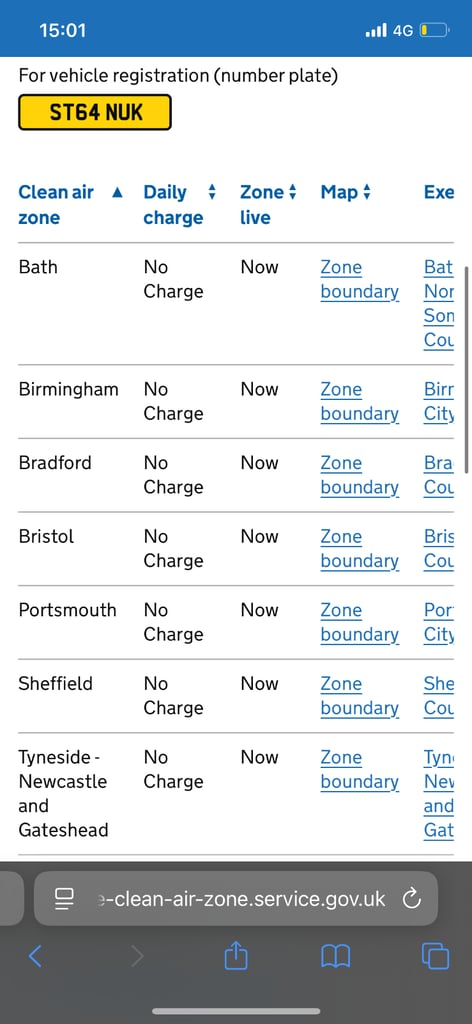This screenshot has width=472, height=1024.
Task: Tap the battery indicator in the status bar
Action: 434,30
